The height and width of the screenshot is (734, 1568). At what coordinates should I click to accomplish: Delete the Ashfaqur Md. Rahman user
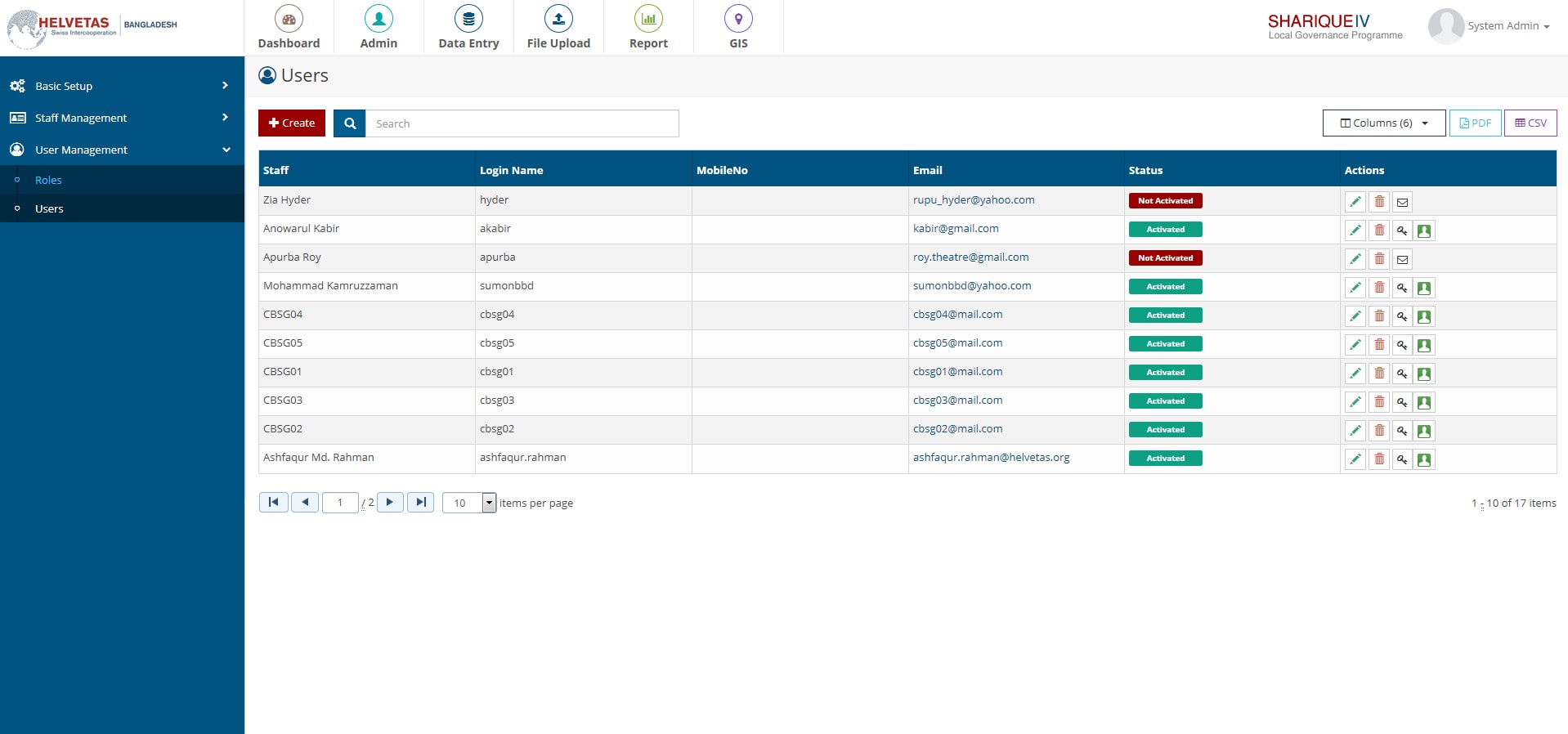tap(1379, 459)
